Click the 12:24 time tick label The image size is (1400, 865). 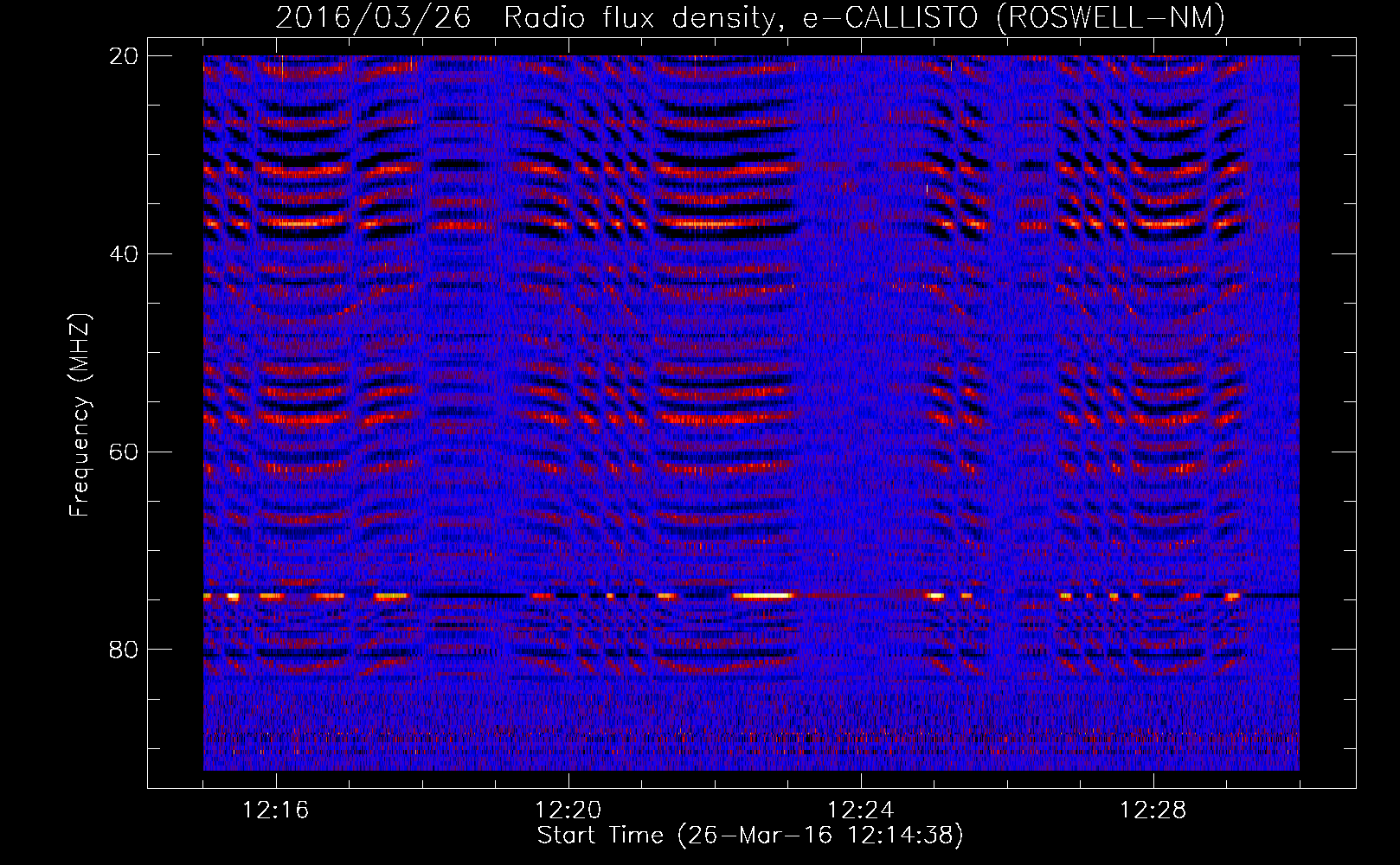tap(861, 811)
